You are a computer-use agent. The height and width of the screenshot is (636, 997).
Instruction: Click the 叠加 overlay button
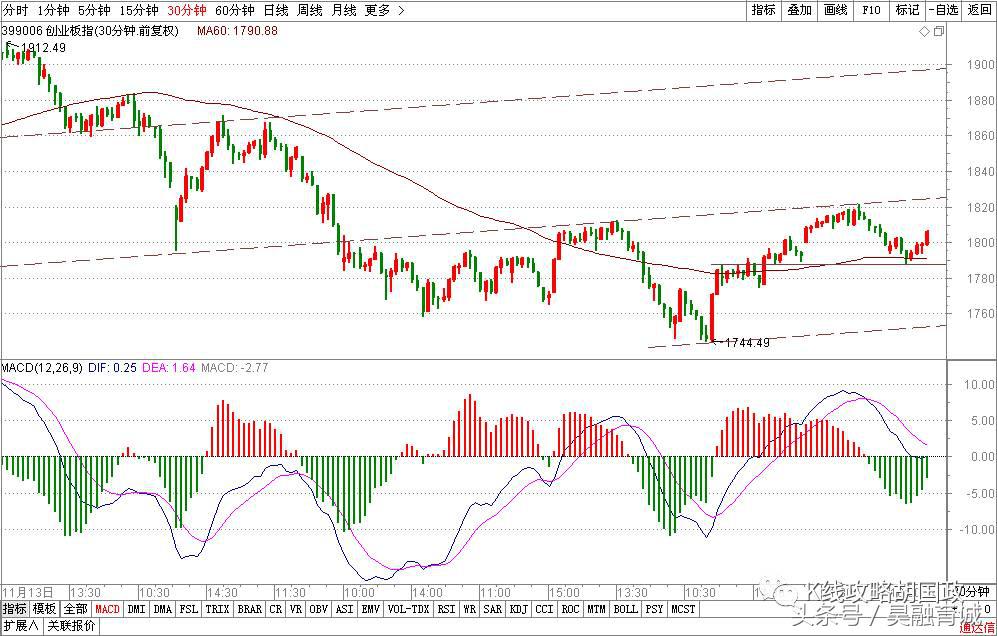coord(800,10)
